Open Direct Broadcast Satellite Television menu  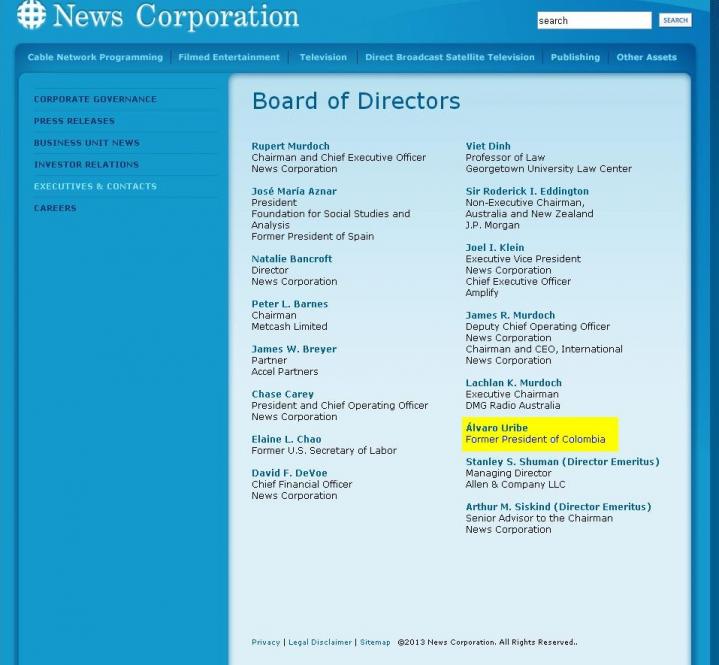click(x=450, y=57)
